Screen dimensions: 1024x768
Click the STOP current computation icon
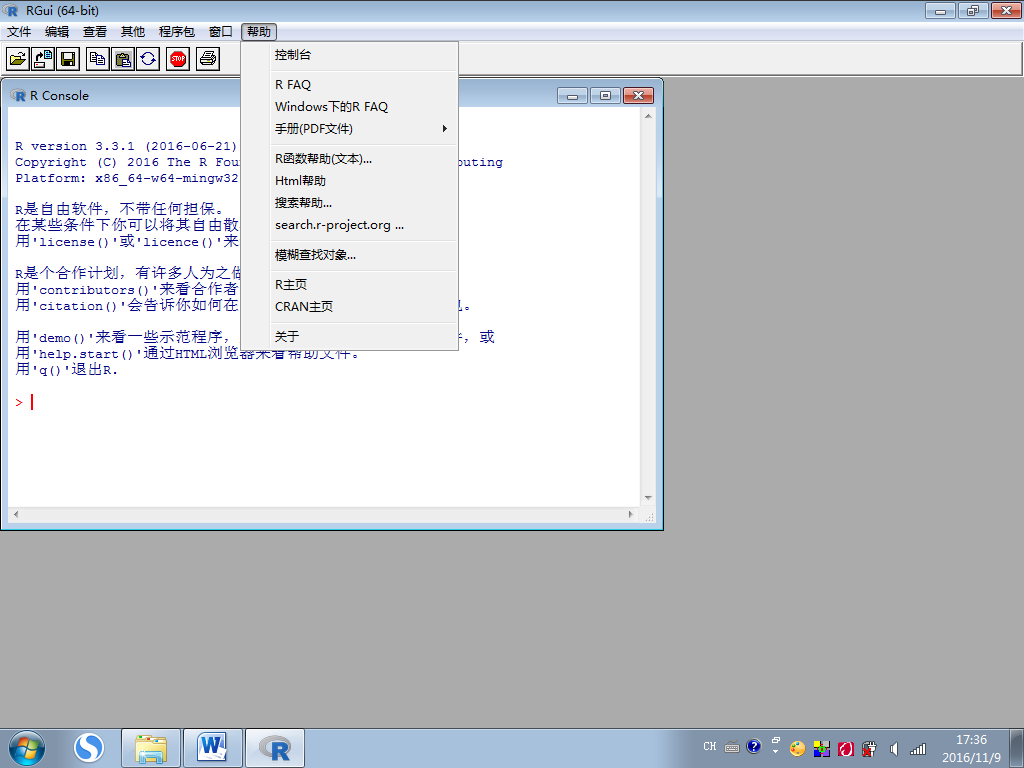point(178,59)
